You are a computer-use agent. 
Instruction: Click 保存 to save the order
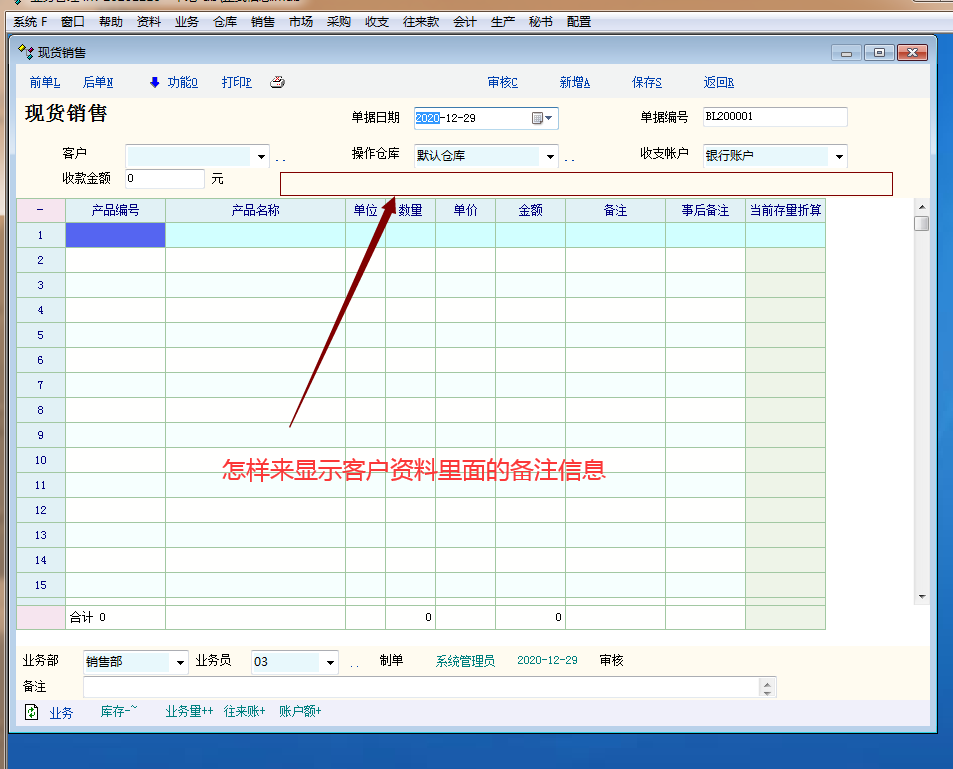pyautogui.click(x=646, y=83)
